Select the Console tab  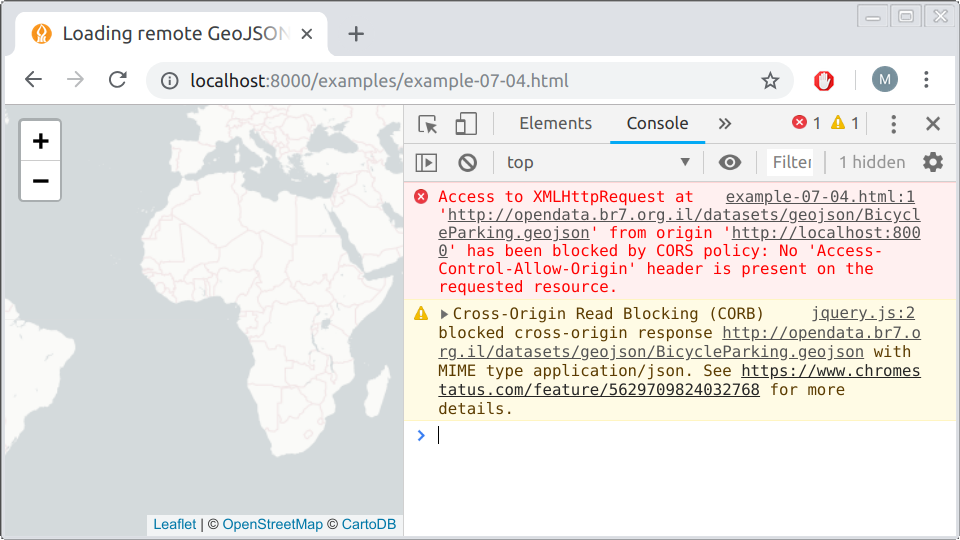[658, 124]
